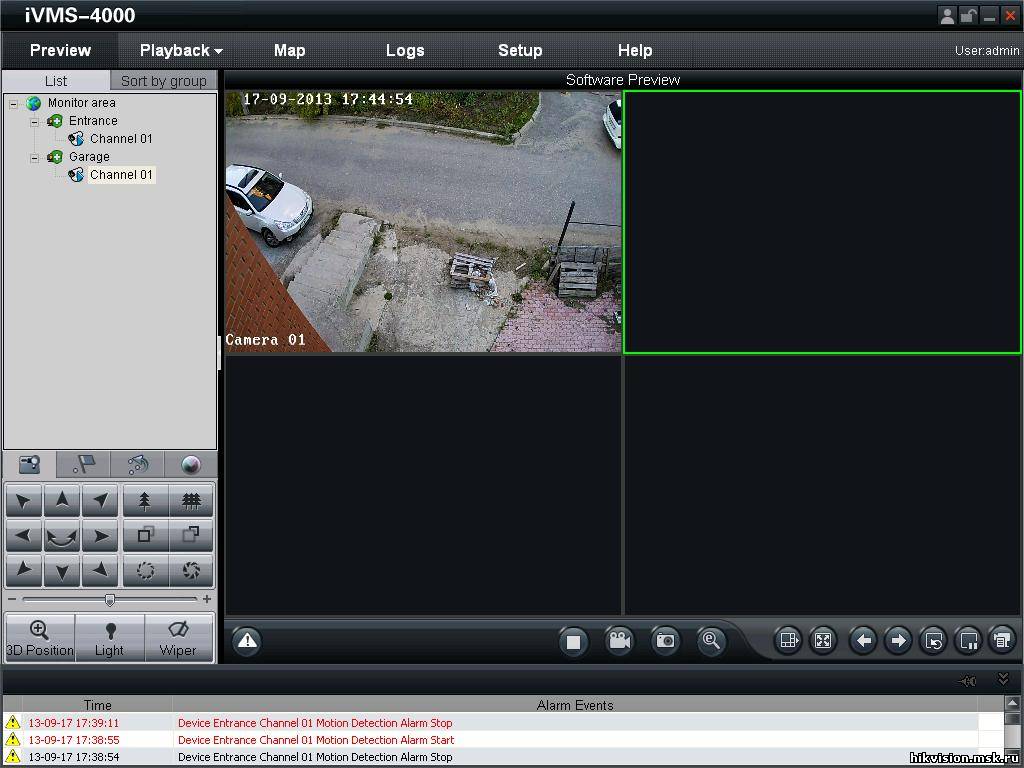
Task: Switch to full screen view
Action: (x=823, y=641)
